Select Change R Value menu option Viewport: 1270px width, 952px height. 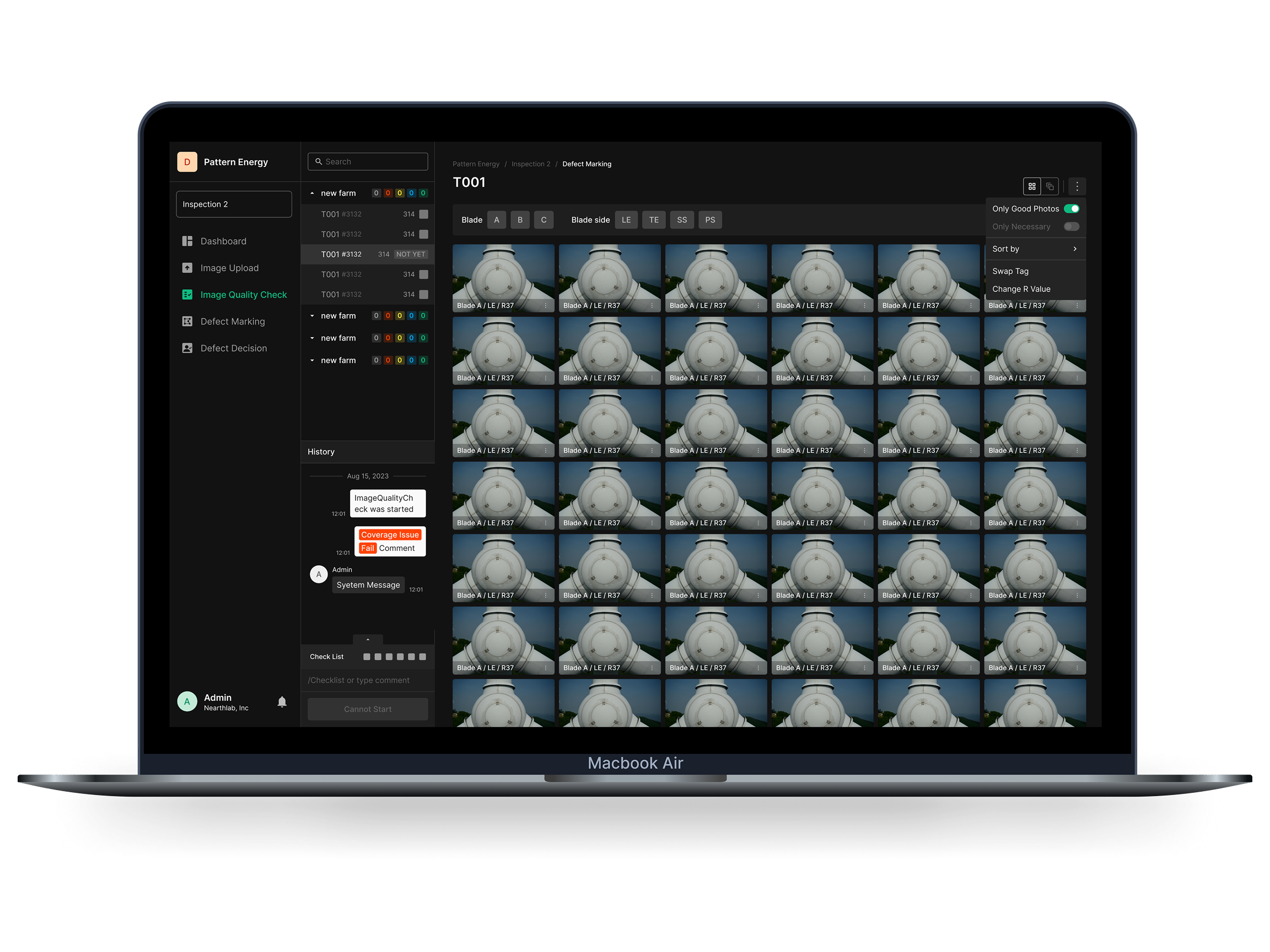[x=1021, y=289]
